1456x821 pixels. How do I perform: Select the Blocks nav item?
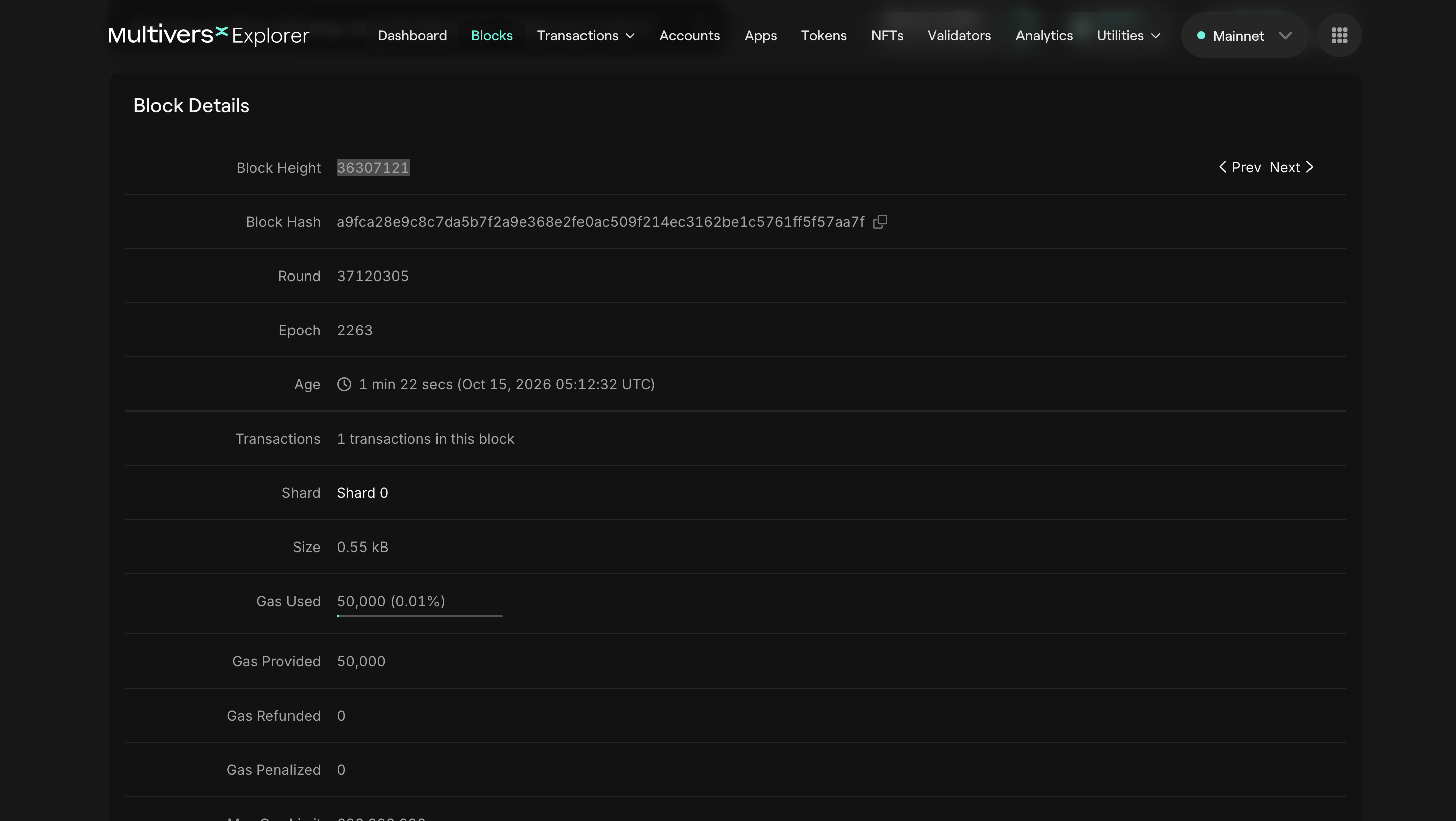click(492, 35)
